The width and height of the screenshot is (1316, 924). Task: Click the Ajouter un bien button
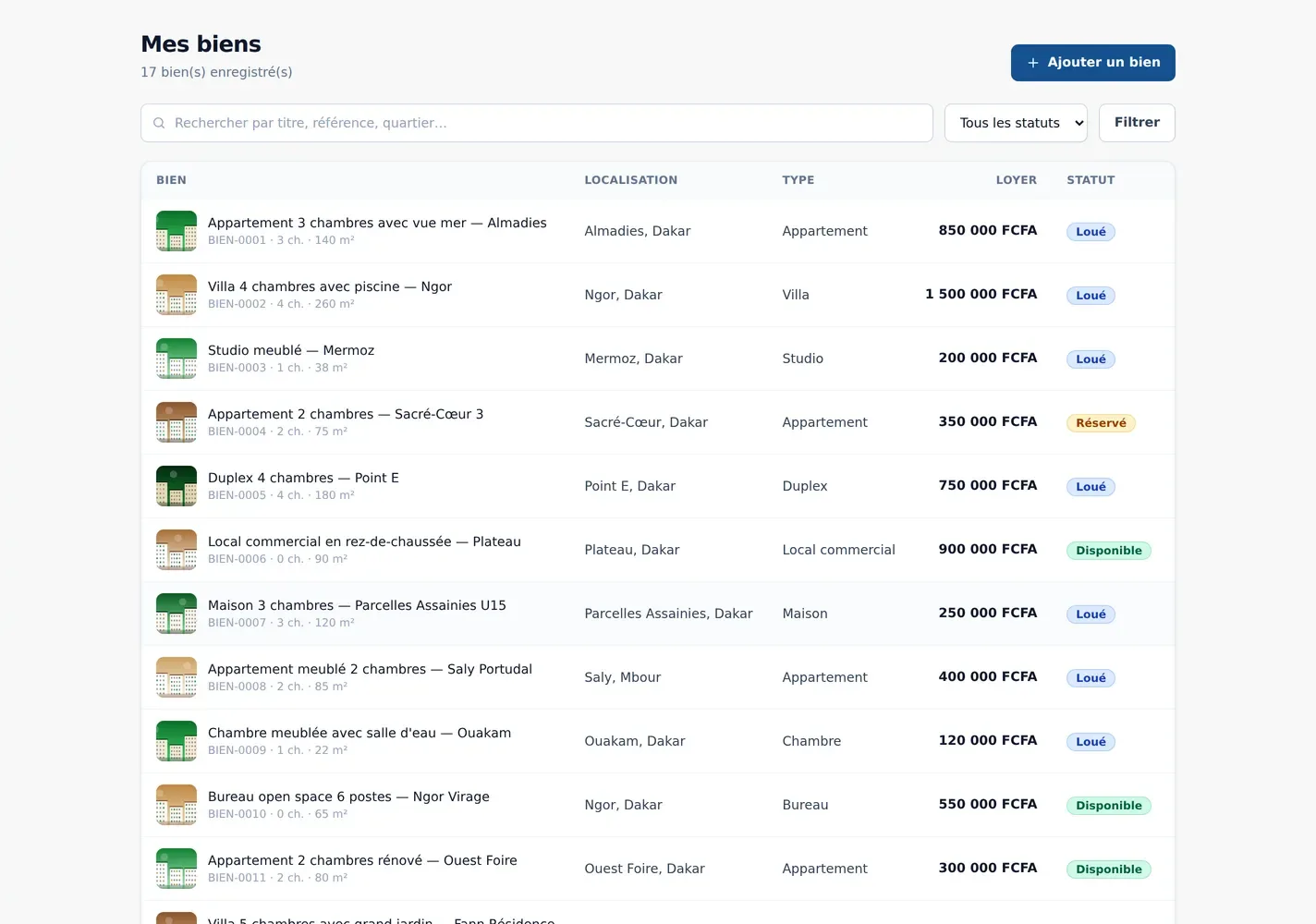click(1092, 63)
